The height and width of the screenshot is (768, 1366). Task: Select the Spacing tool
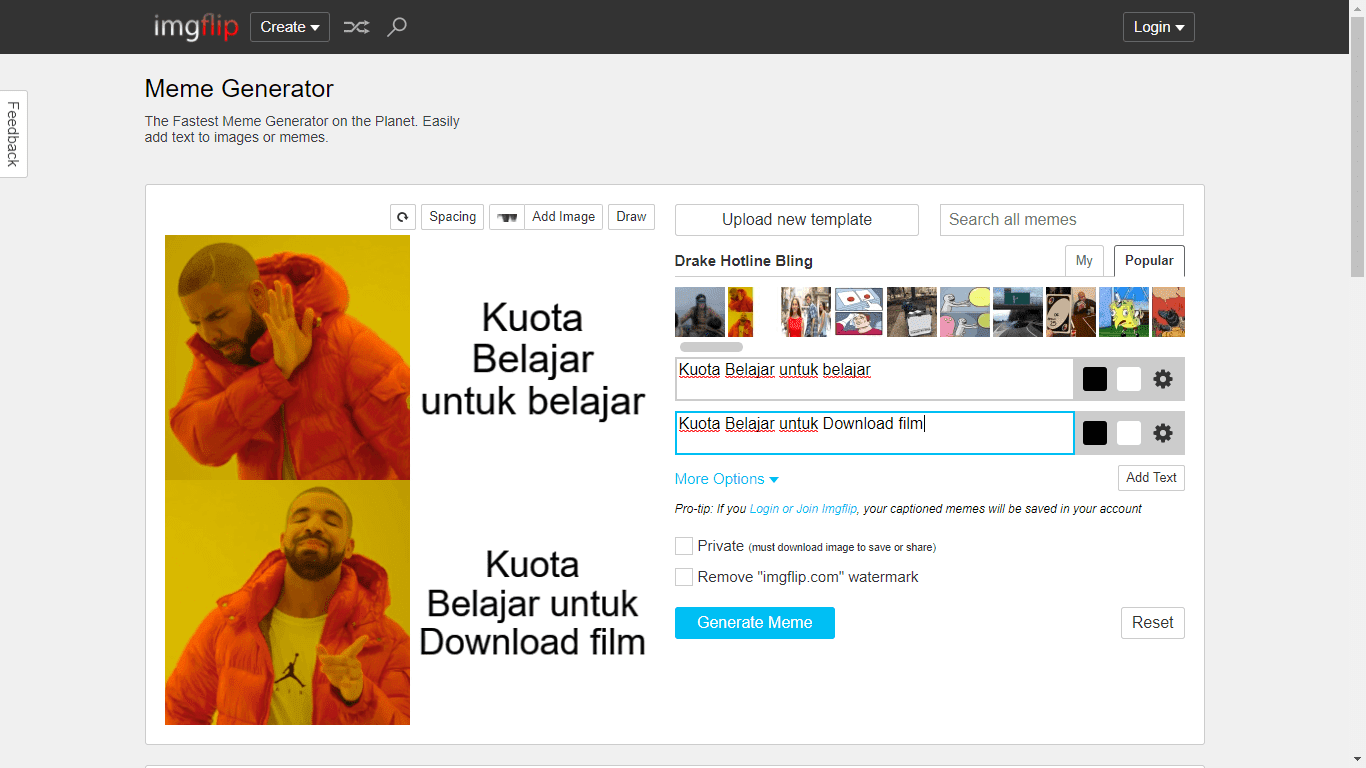(x=452, y=216)
